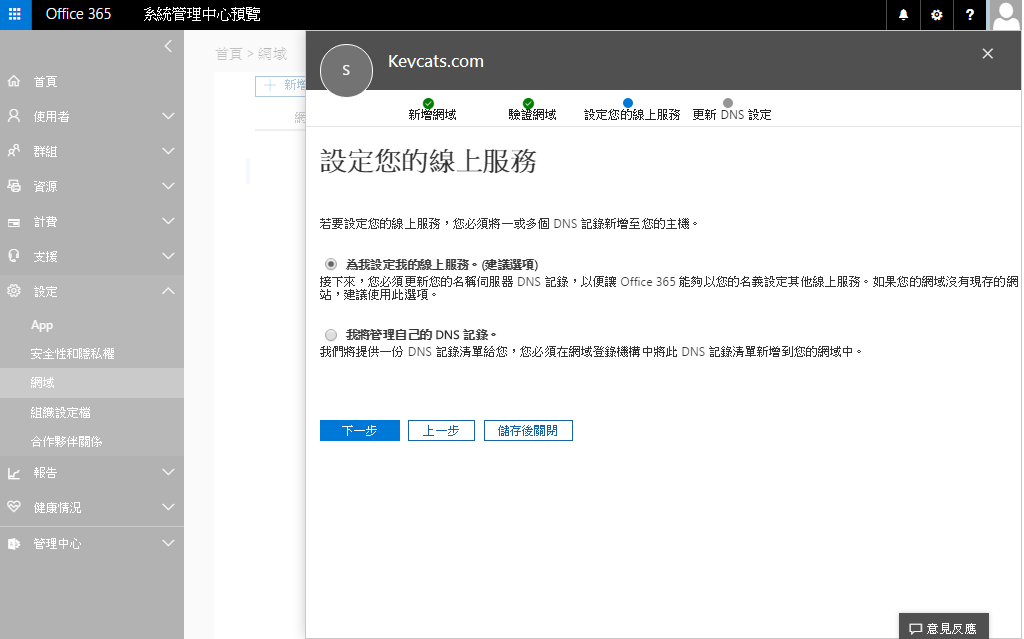Open the settings gear in the top bar

click(x=936, y=14)
